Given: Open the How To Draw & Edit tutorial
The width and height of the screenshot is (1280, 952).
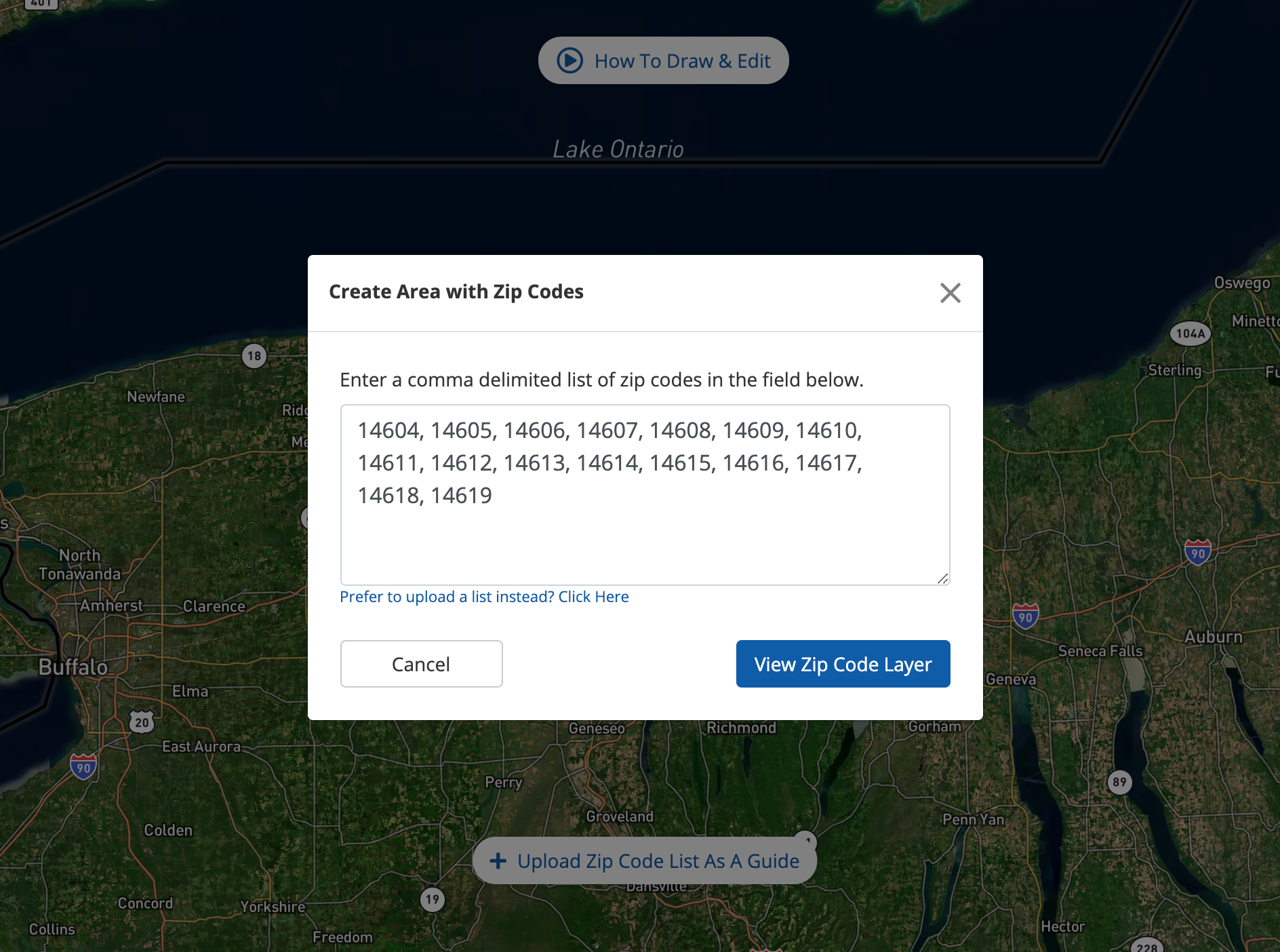Looking at the screenshot, I should [682, 61].
